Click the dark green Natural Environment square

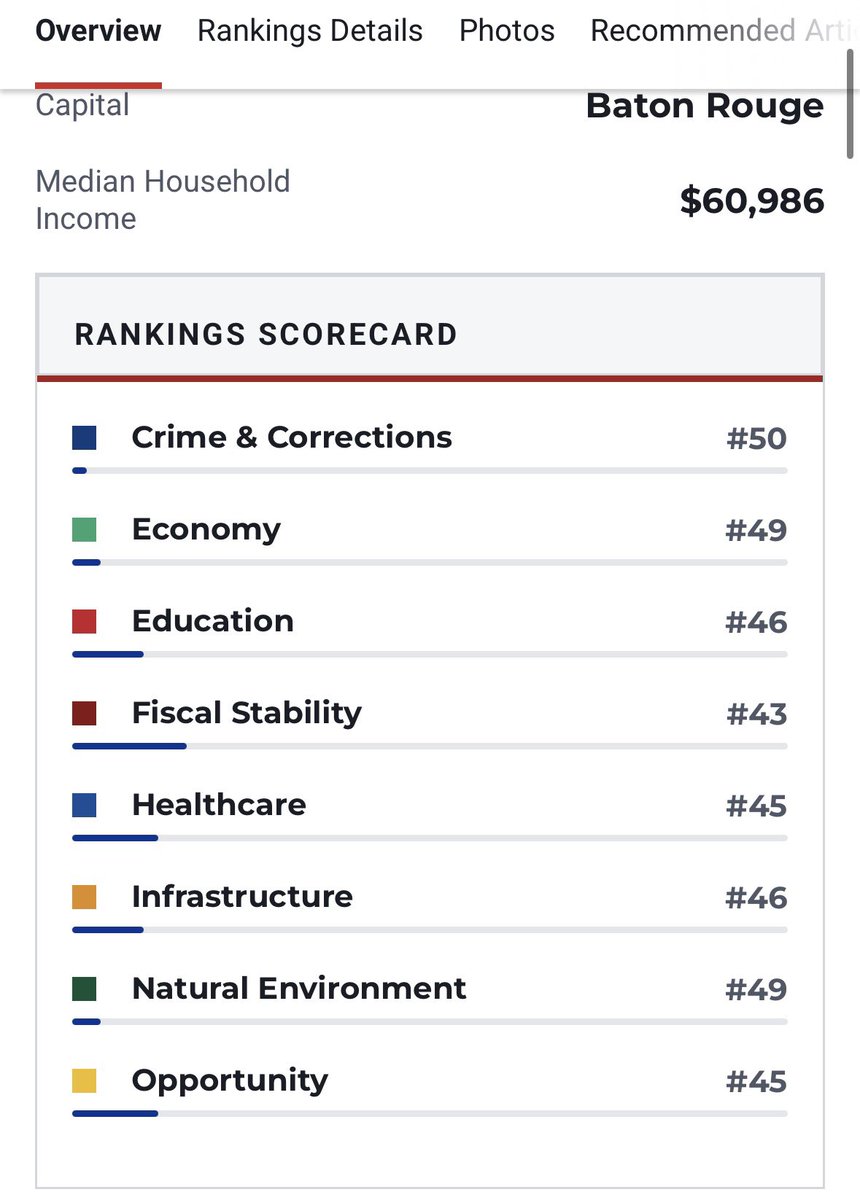tap(84, 989)
